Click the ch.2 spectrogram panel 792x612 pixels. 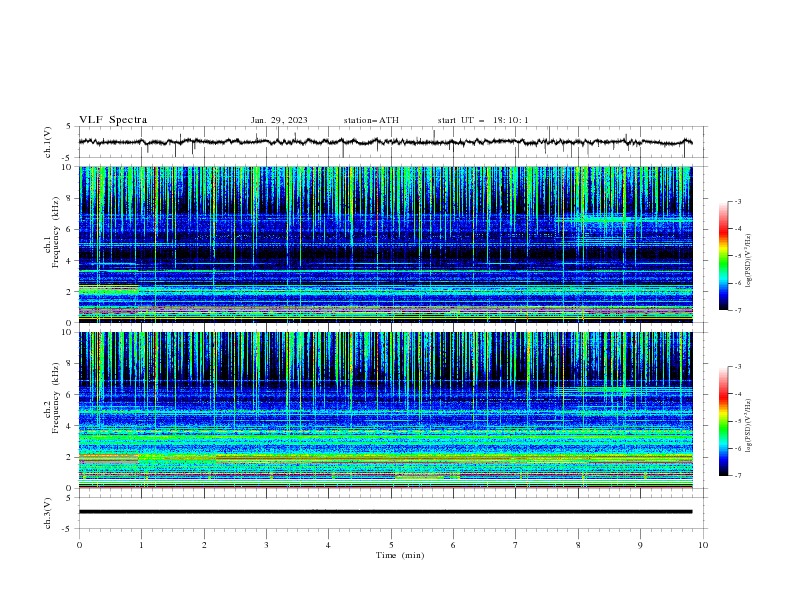(x=385, y=410)
